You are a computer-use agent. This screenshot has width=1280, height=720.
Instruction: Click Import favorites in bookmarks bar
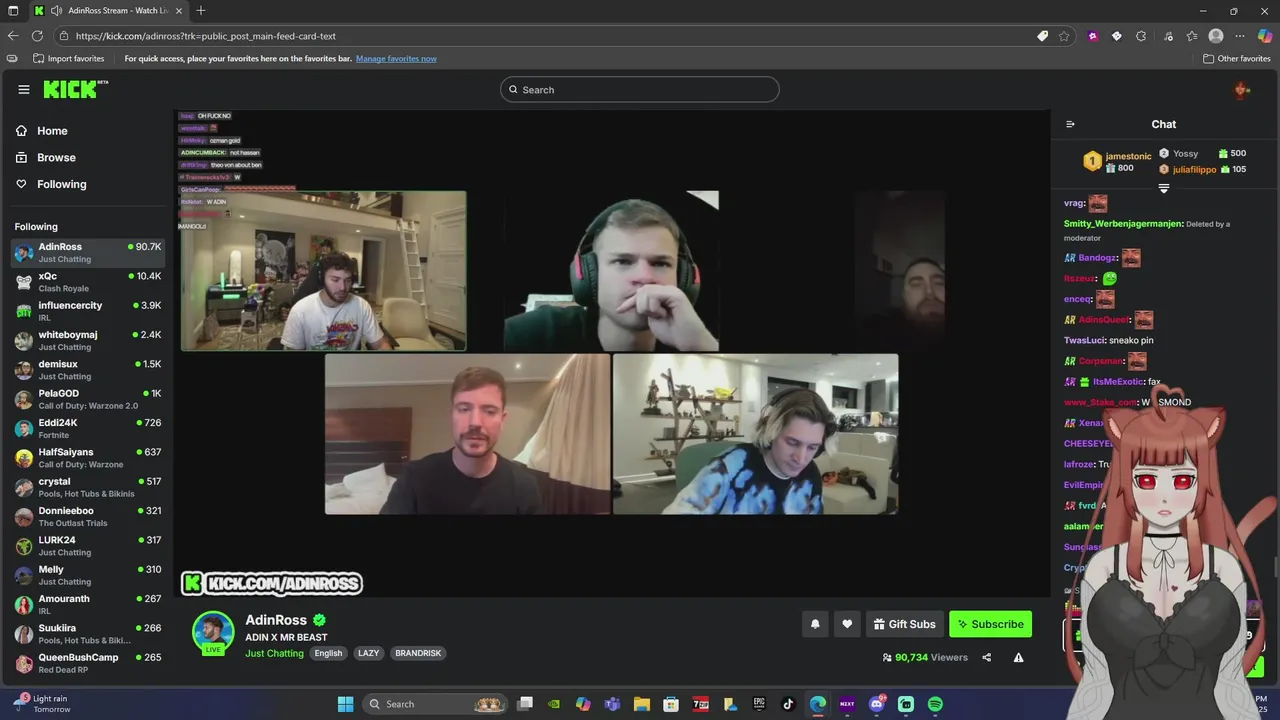pos(69,59)
